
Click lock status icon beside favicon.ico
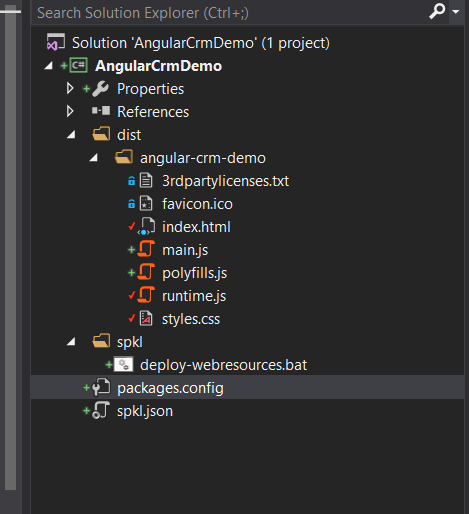(132, 204)
